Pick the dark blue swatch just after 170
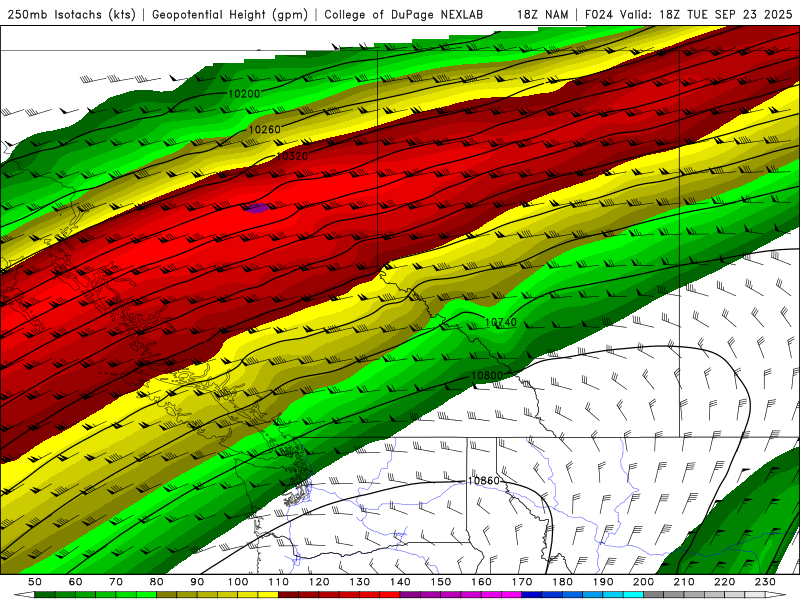Viewport: 800px width, 600px height. (x=532, y=594)
